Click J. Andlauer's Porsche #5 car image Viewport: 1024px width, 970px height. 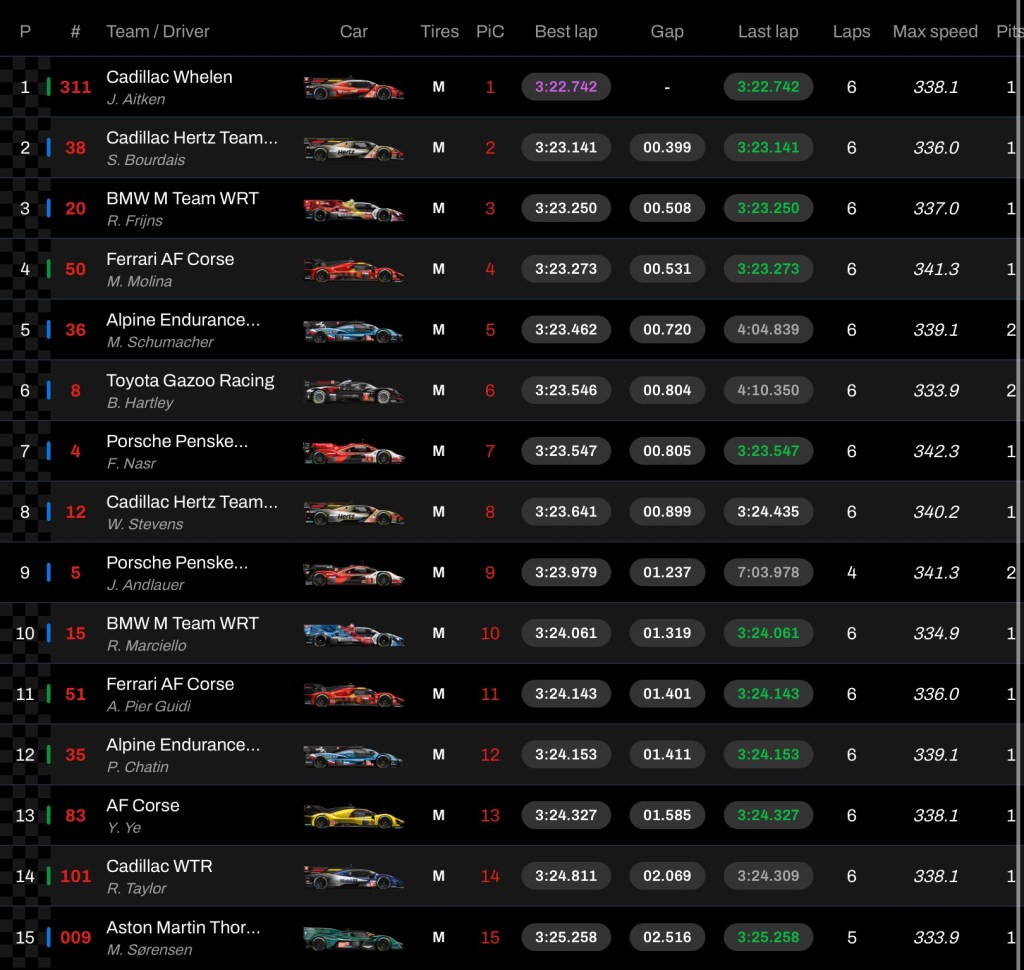354,574
